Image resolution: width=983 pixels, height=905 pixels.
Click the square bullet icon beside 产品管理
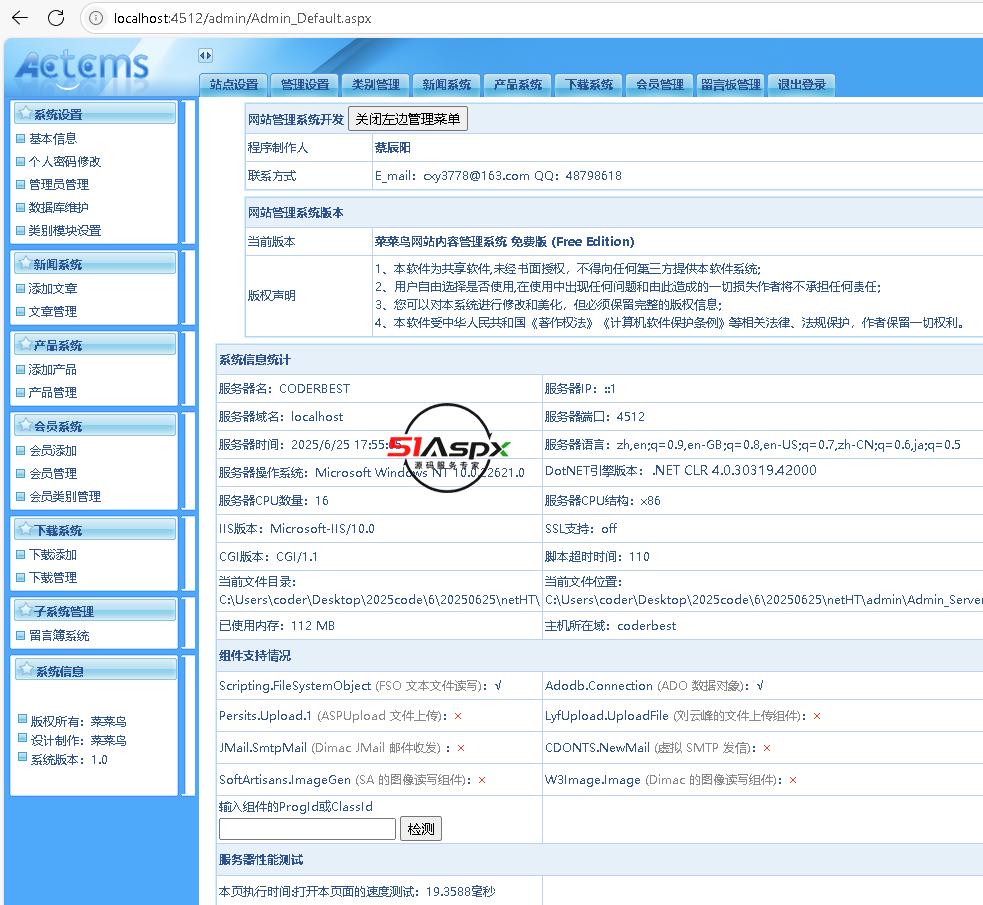(21, 392)
